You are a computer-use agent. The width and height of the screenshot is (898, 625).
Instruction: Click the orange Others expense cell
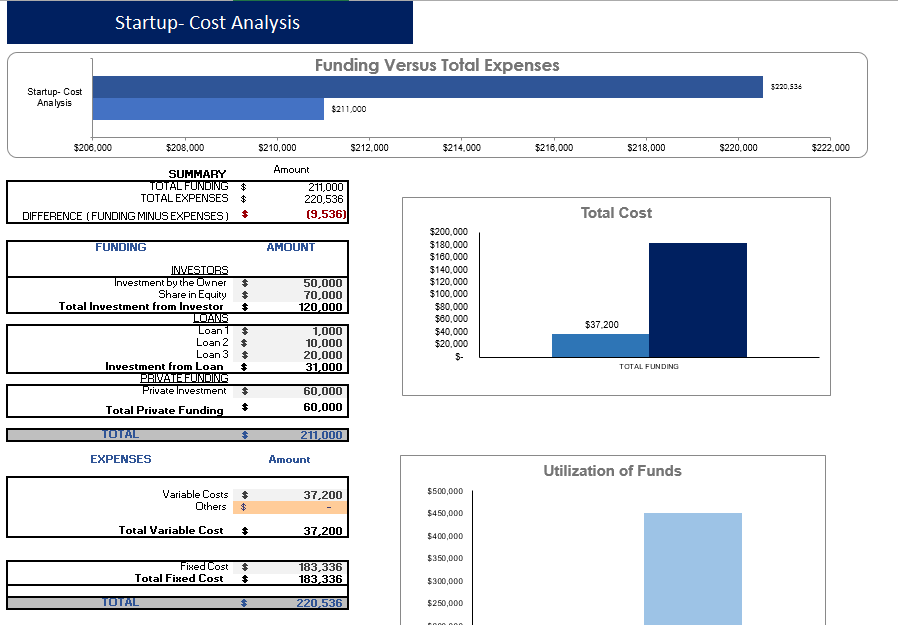(x=290, y=507)
